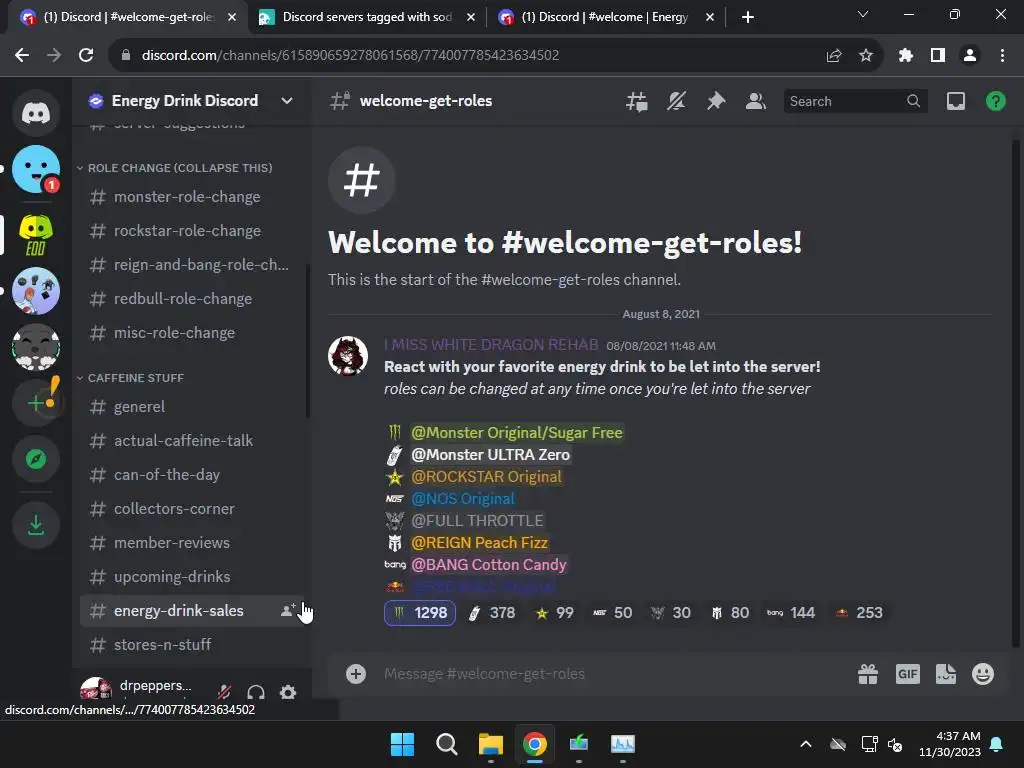1024x768 pixels.
Task: Click the Discord Search input field
Action: tap(855, 101)
